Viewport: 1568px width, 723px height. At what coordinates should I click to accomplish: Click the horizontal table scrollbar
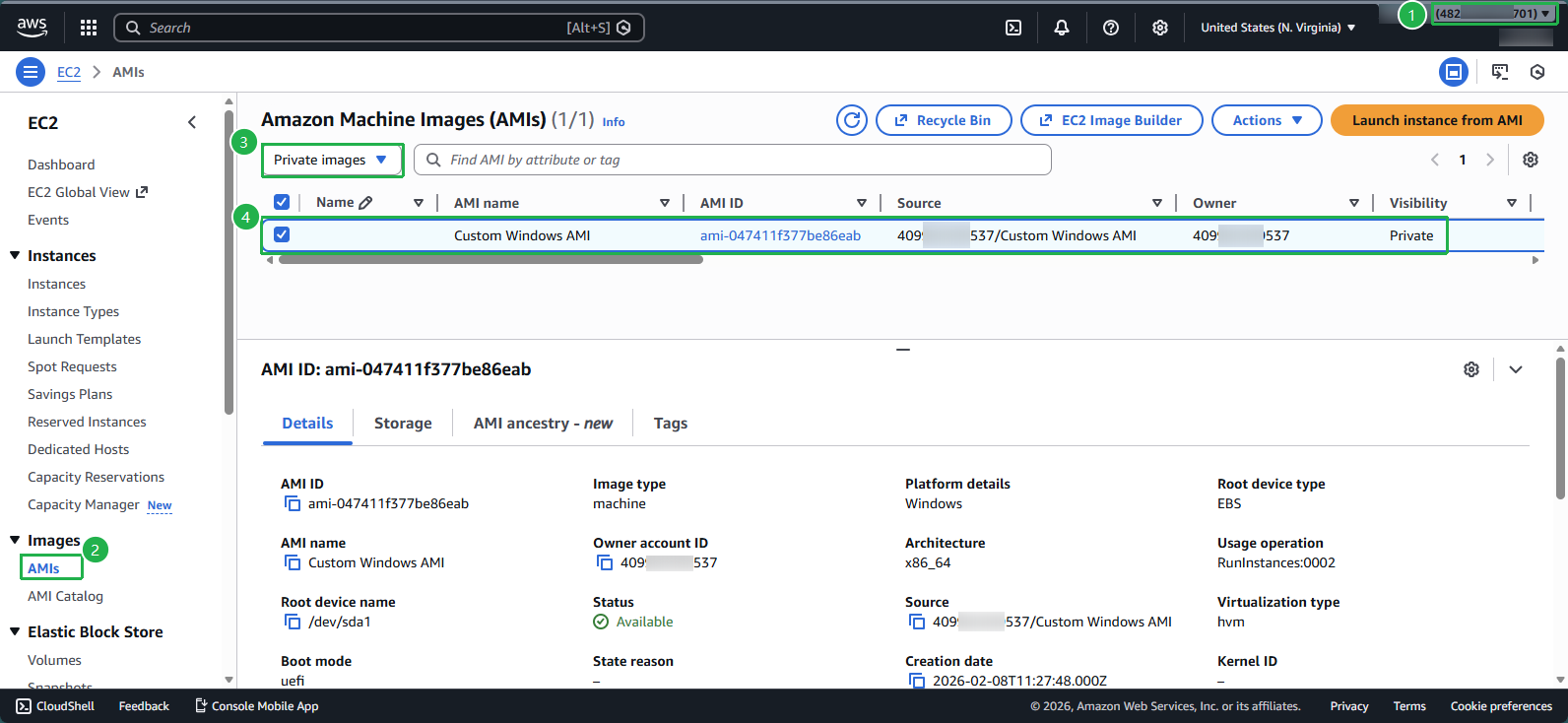click(490, 260)
